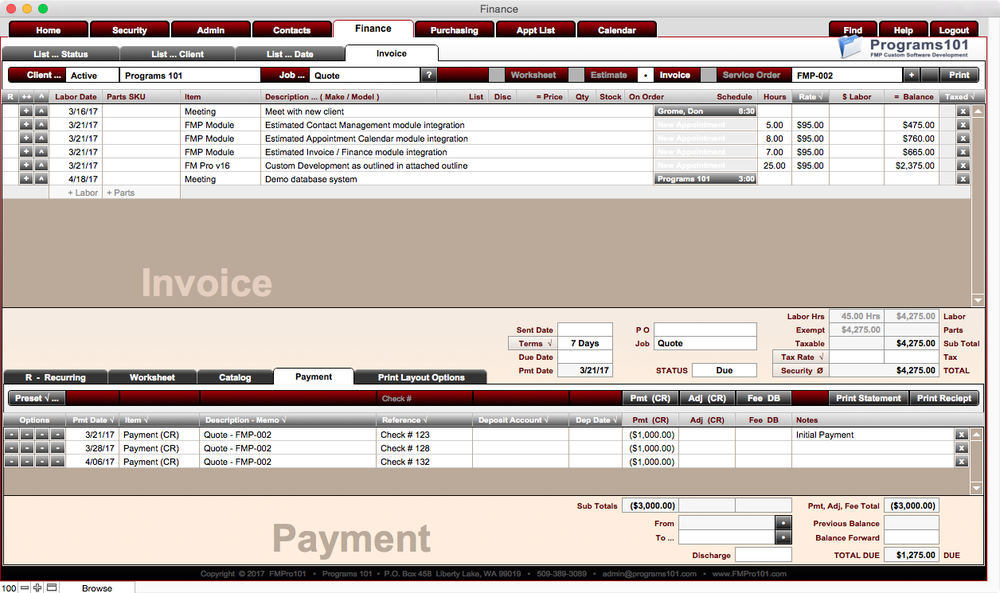The width and height of the screenshot is (1000, 593).
Task: Click the up-arrow header icon beside ++
Action: tap(41, 97)
